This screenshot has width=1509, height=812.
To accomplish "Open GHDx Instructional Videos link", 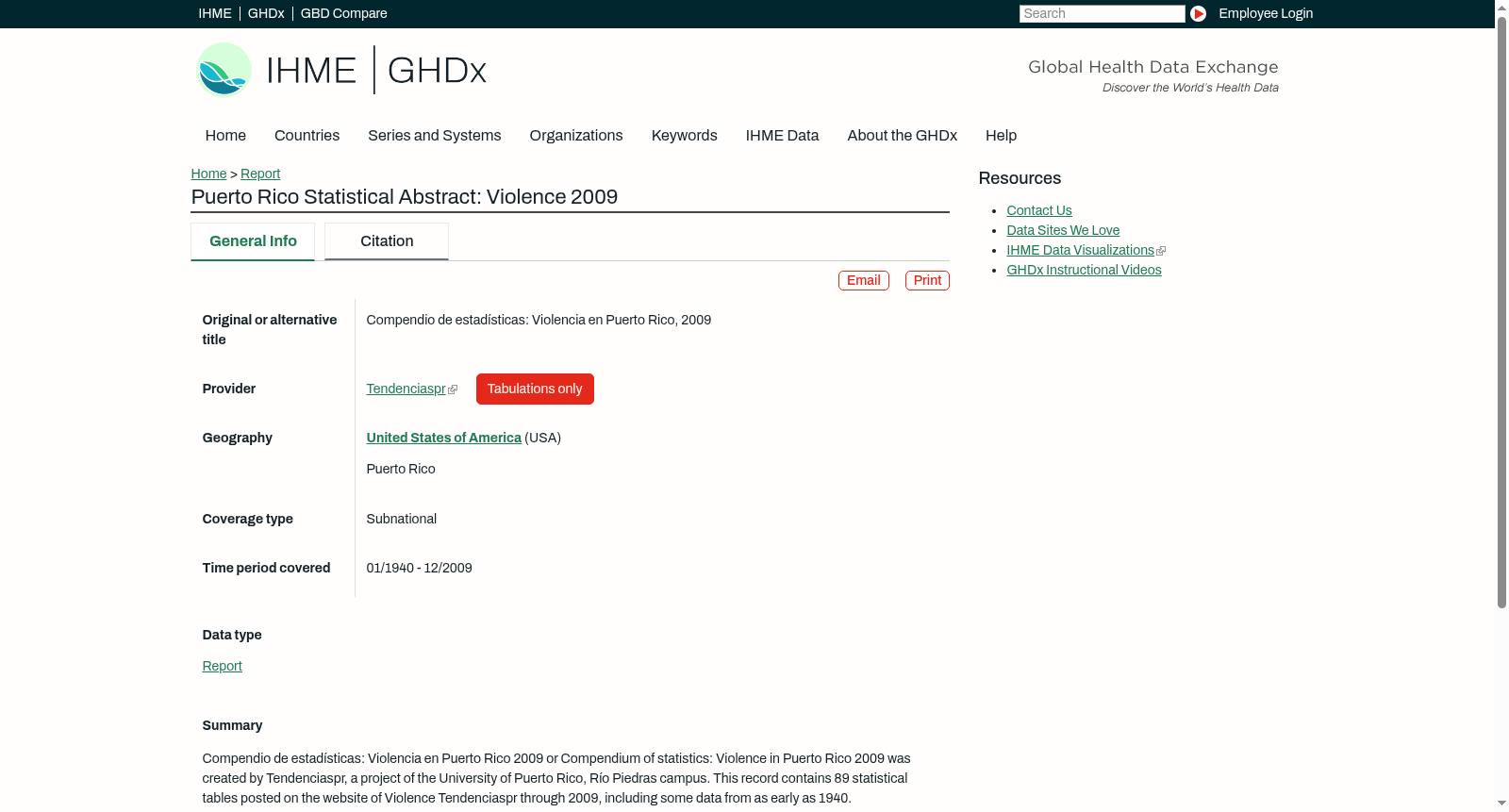I will (x=1084, y=271).
